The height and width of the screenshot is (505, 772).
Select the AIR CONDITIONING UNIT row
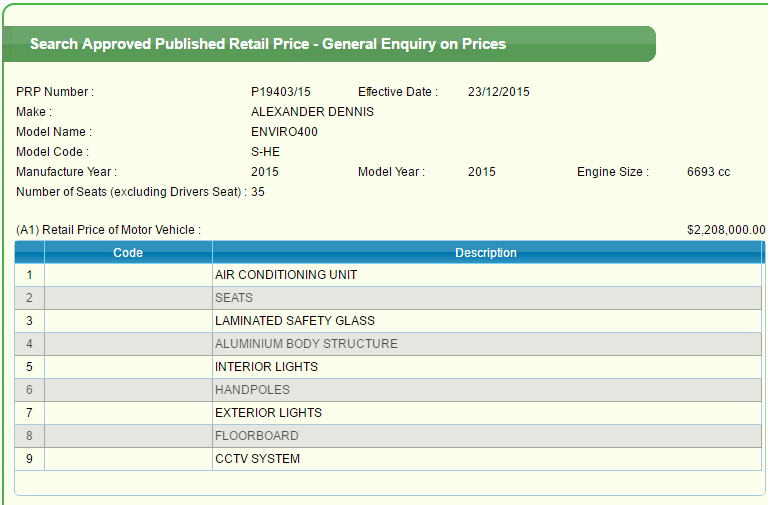286,275
